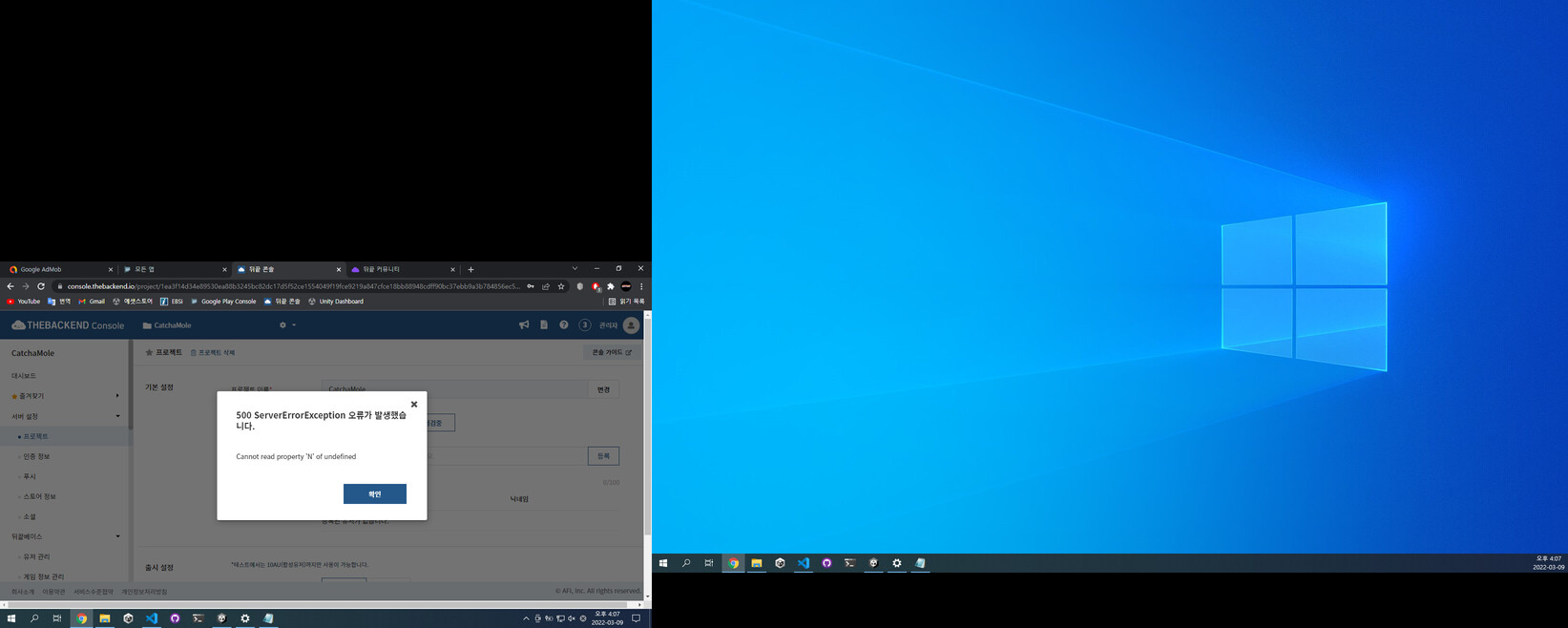Open the help question-mark icon
Viewport: 1568px width, 628px height.
pos(564,325)
